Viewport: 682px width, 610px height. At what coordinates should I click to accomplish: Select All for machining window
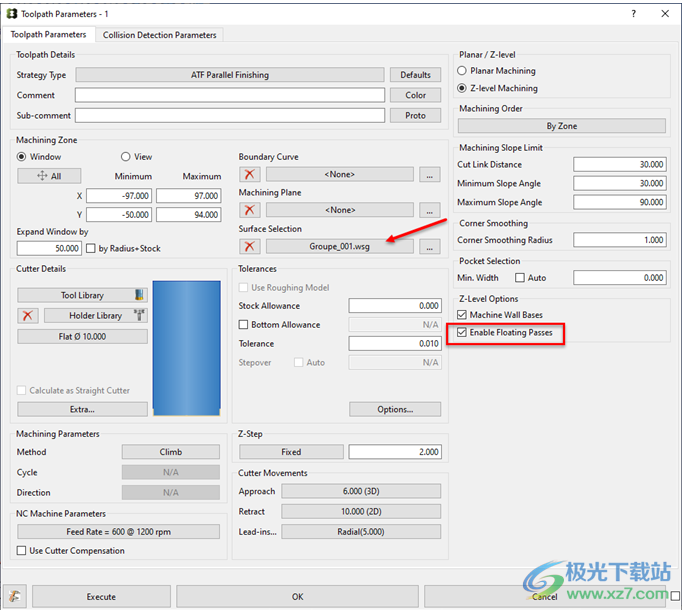49,176
